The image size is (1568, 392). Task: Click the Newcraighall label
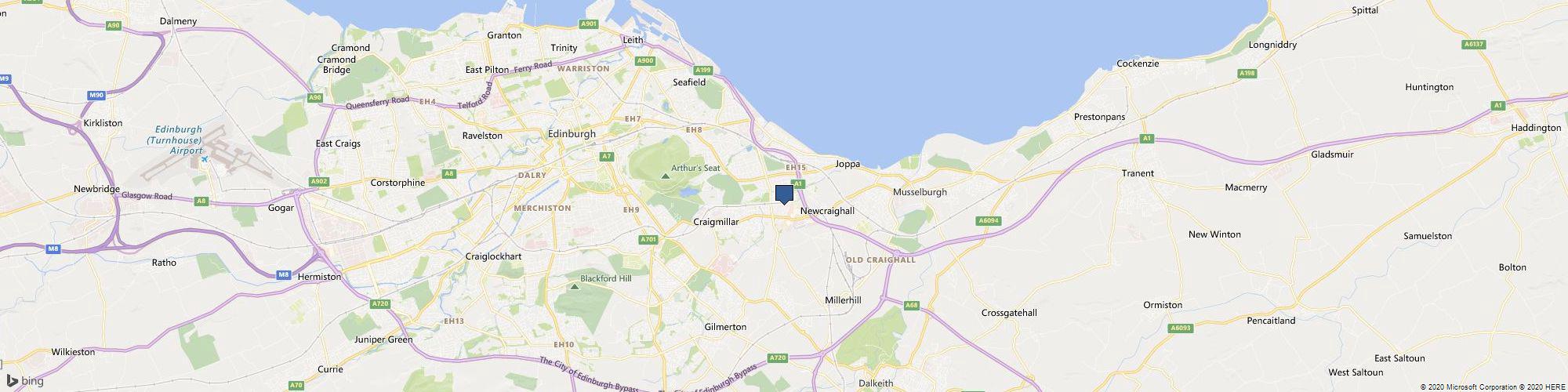click(827, 211)
